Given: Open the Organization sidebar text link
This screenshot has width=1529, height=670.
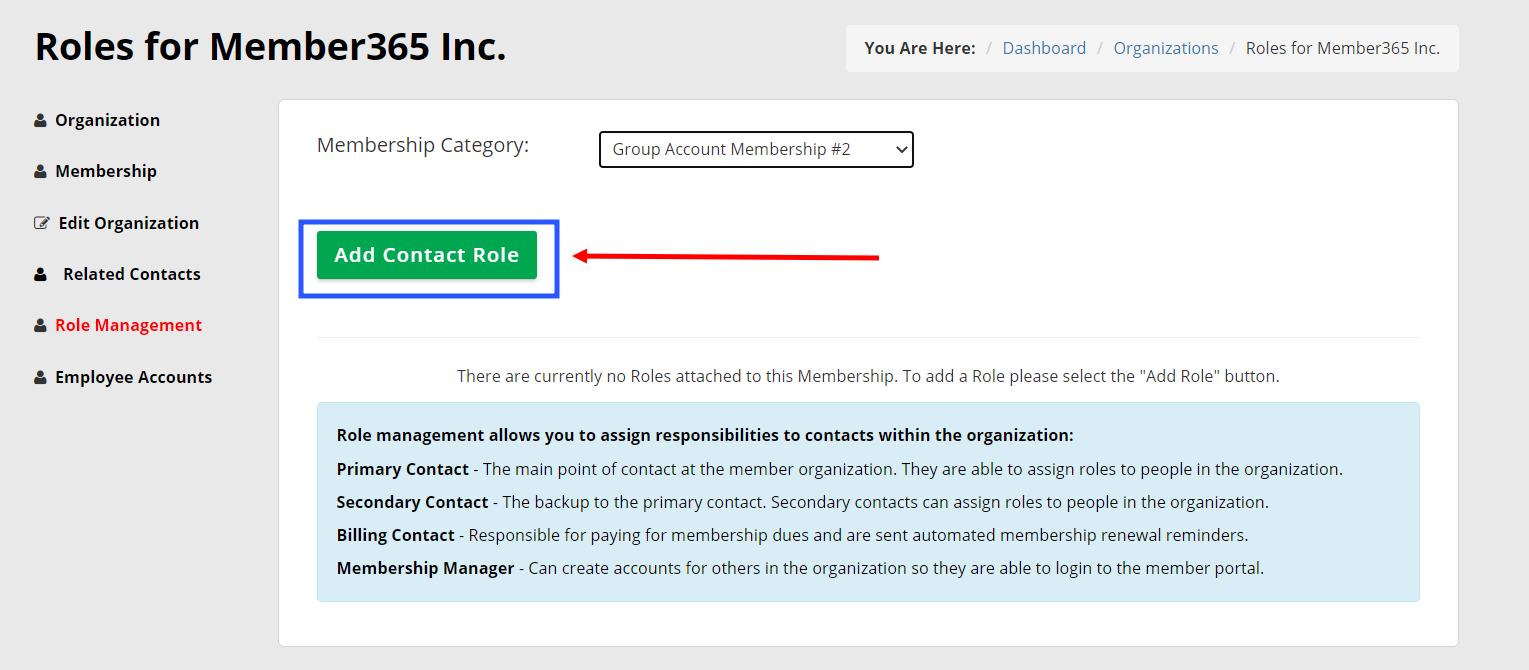Looking at the screenshot, I should [107, 120].
